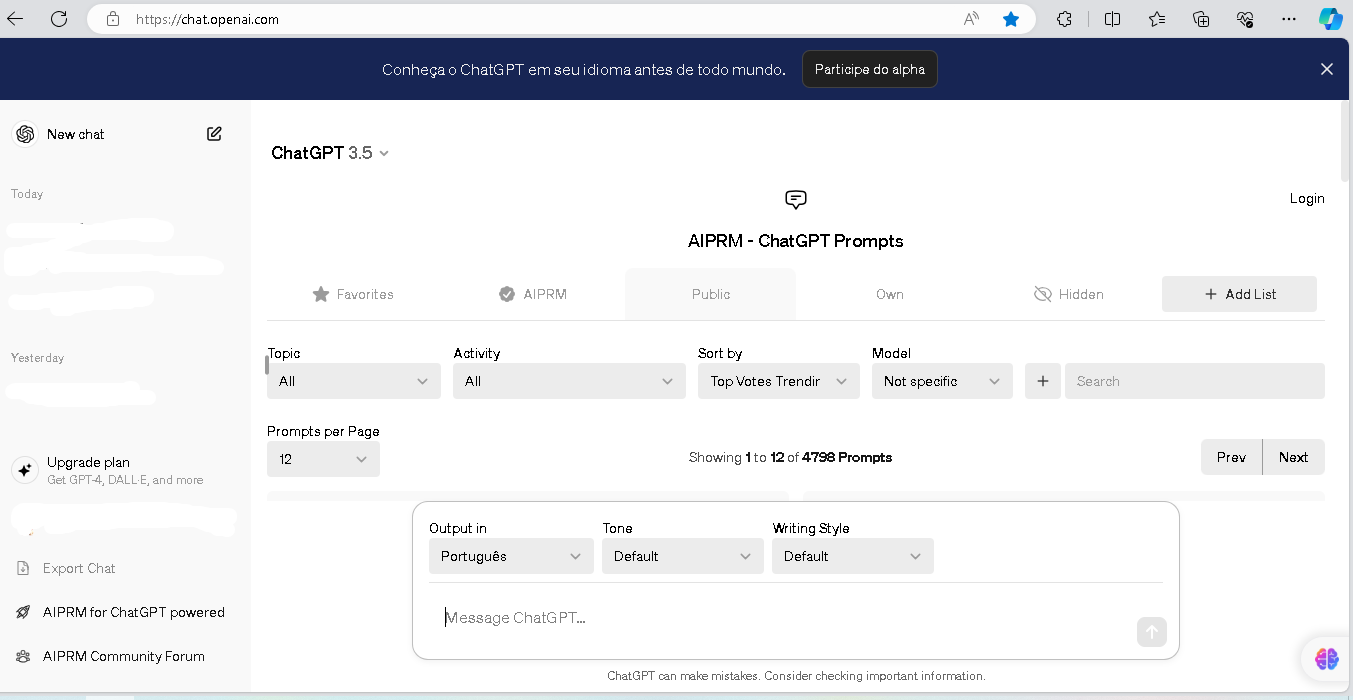This screenshot has height=700, width=1366.
Task: Open the Tone Default dropdown
Action: pos(683,556)
